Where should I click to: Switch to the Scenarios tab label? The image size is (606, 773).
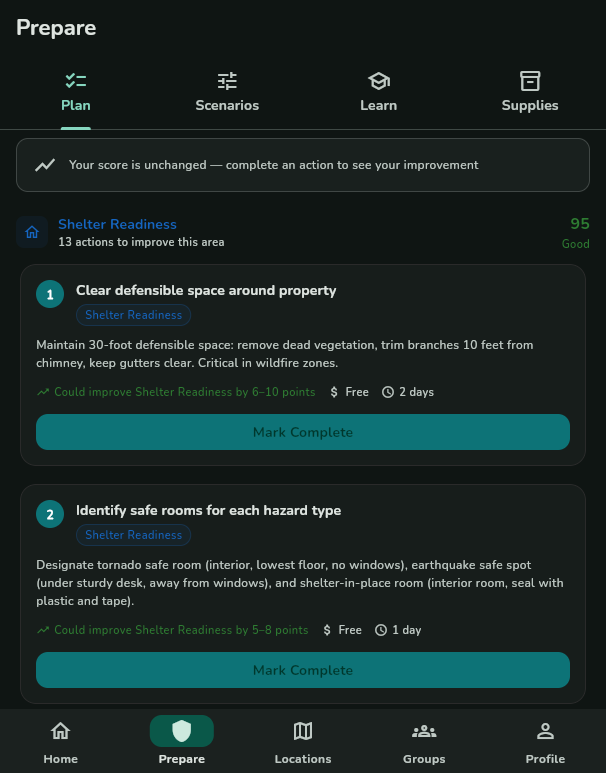tap(227, 105)
